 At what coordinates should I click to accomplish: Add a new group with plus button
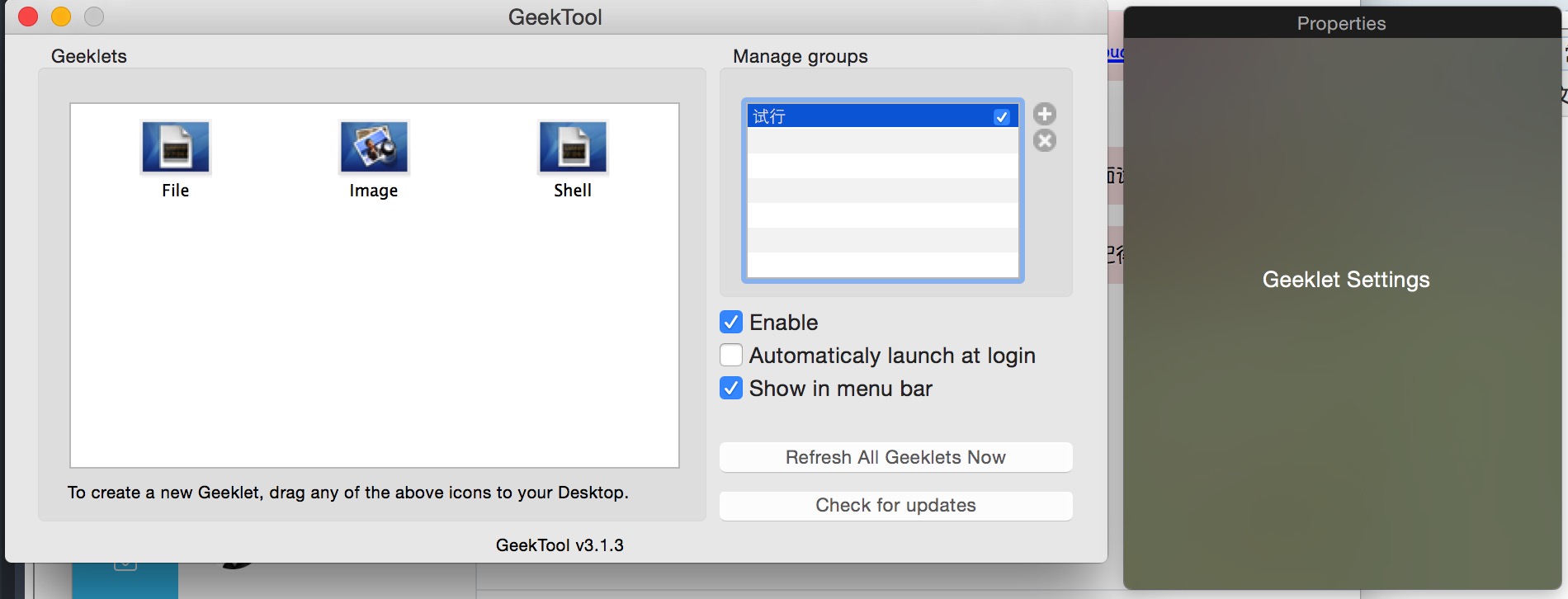tap(1045, 114)
